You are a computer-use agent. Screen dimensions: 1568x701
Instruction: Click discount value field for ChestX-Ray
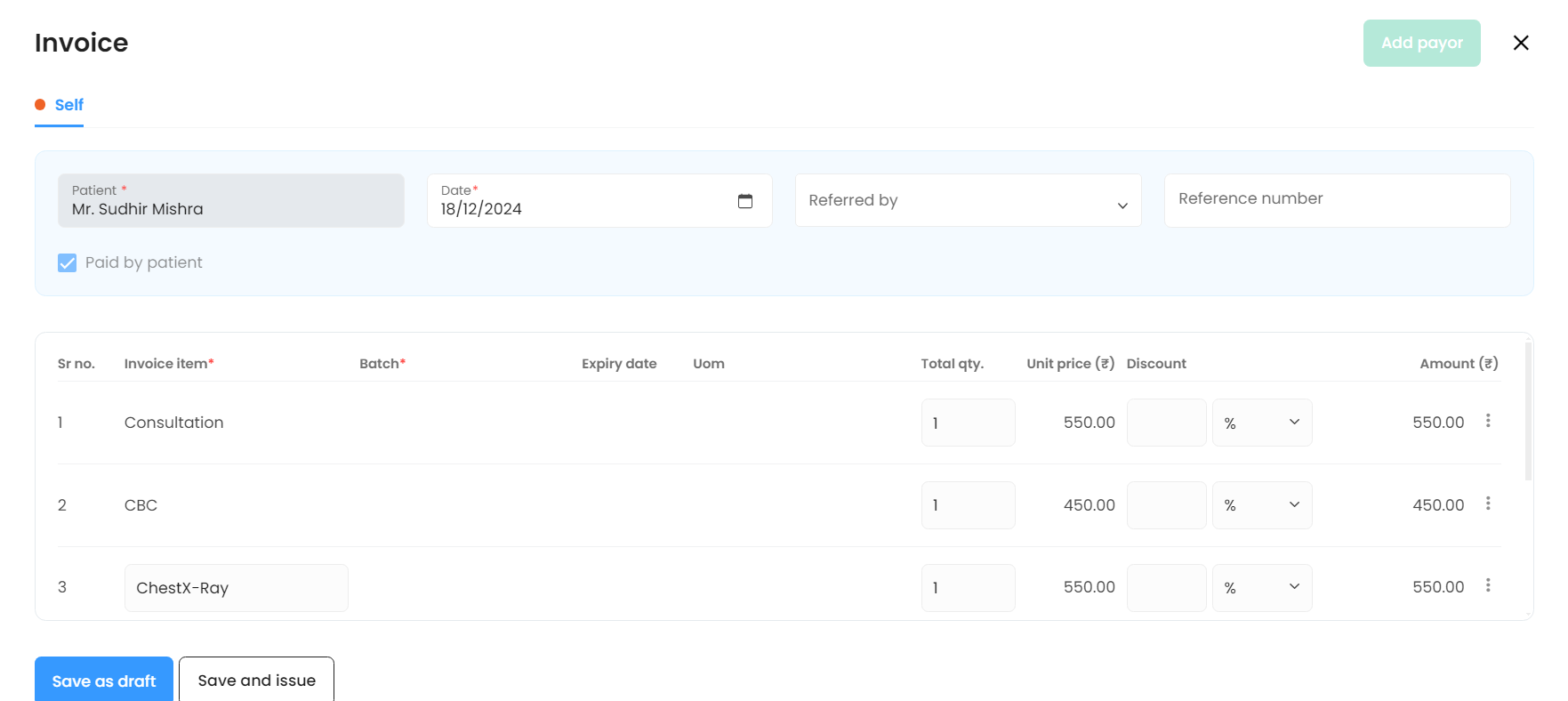1166,588
